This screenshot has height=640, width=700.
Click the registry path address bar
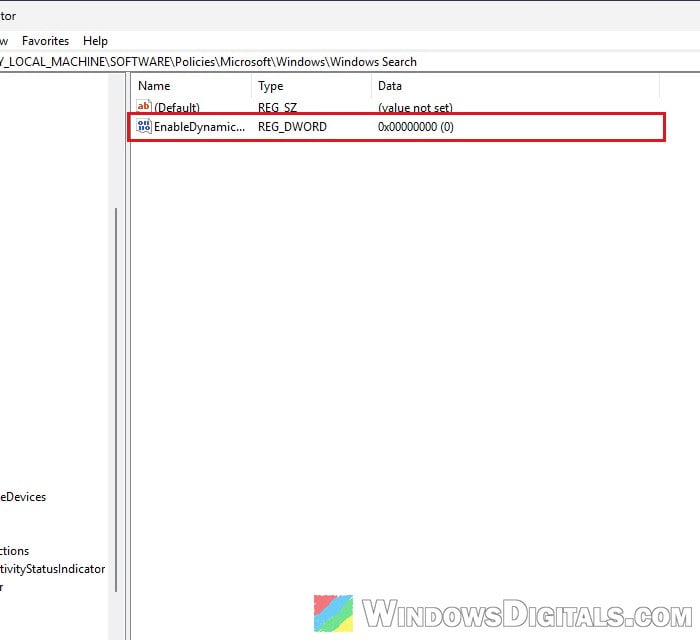point(350,62)
